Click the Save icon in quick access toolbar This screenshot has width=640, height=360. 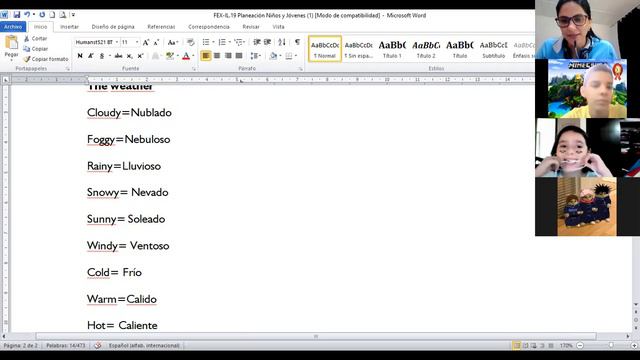(17, 15)
